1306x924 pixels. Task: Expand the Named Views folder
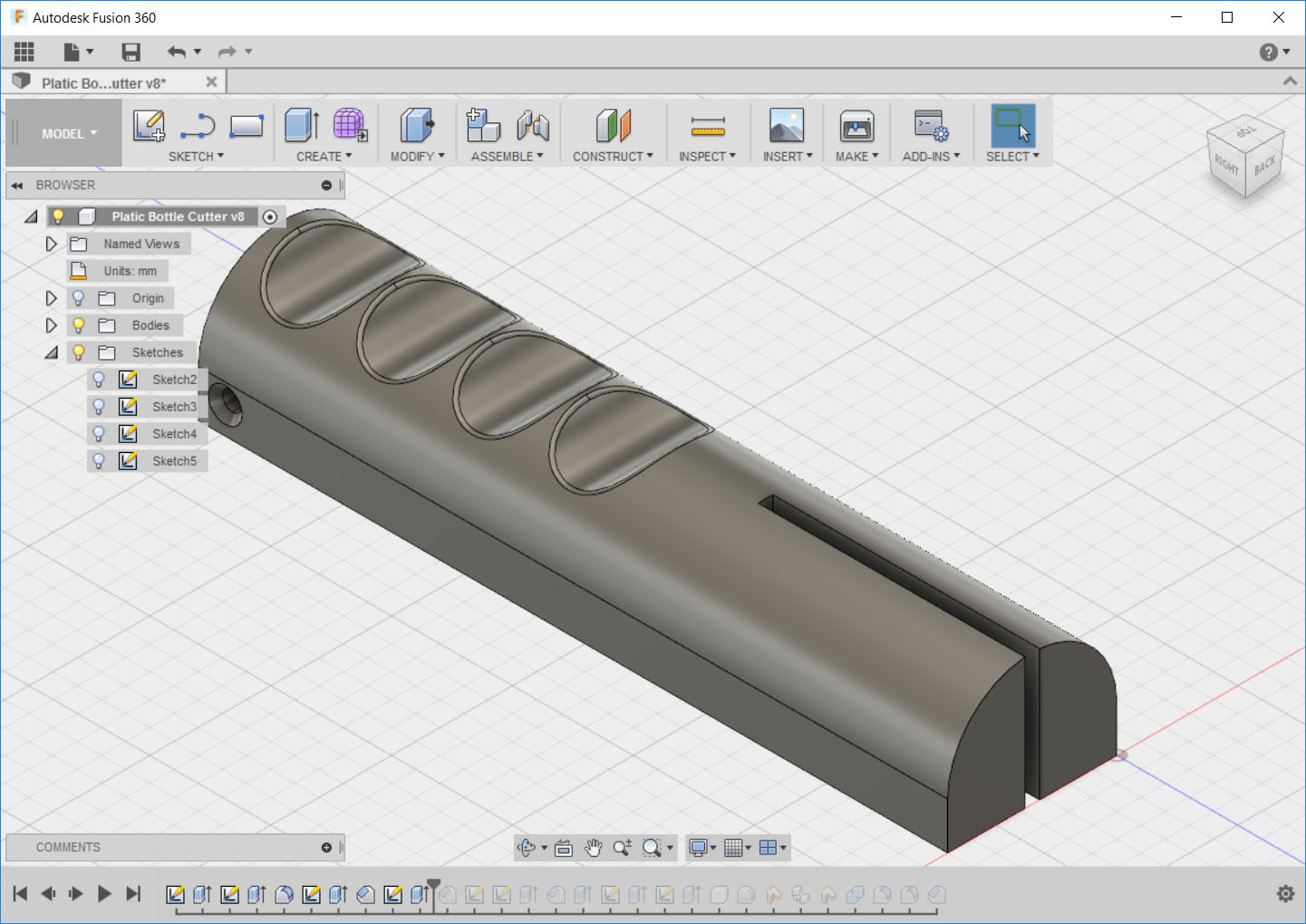click(x=51, y=243)
